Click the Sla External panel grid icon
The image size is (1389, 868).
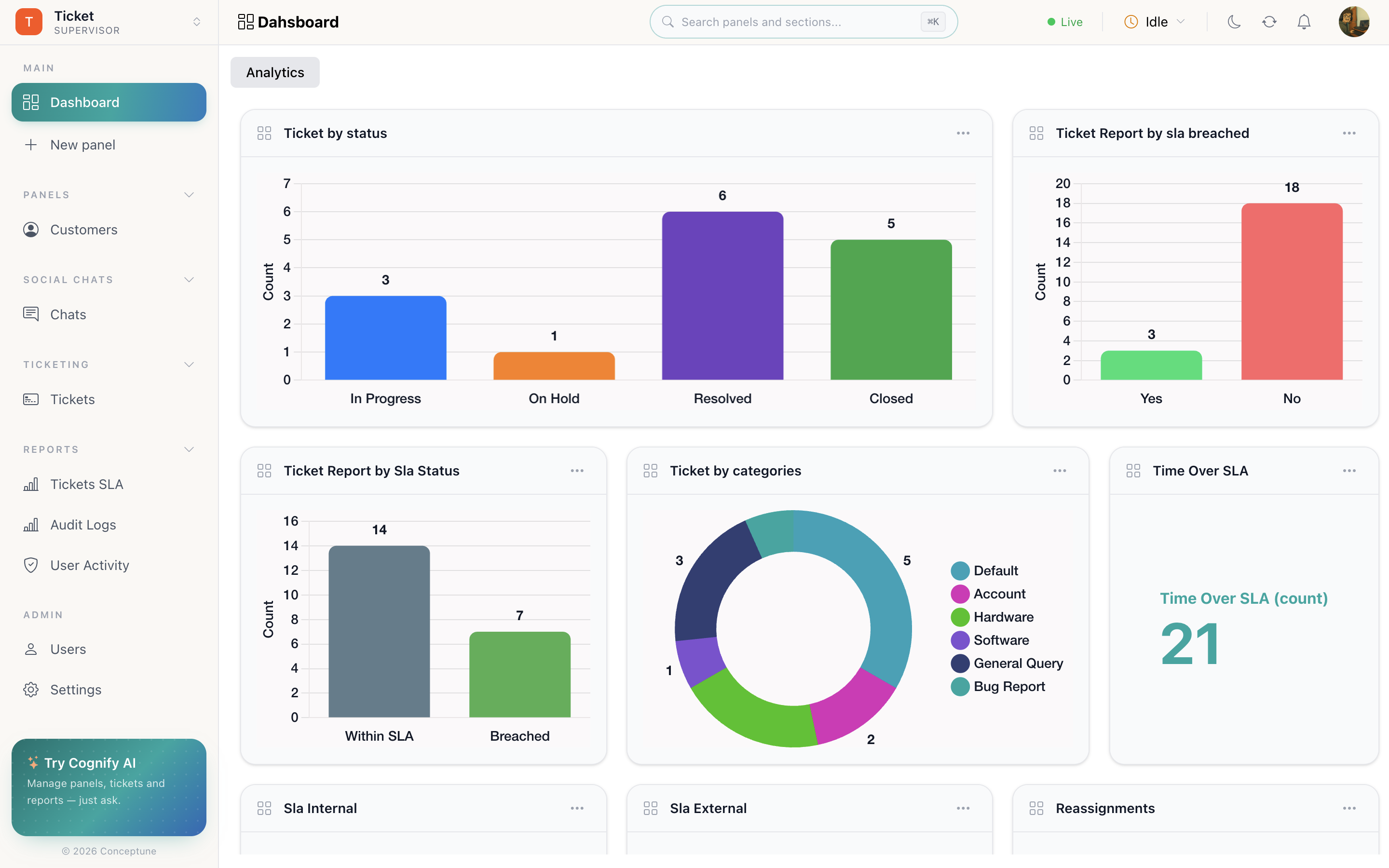point(650,808)
